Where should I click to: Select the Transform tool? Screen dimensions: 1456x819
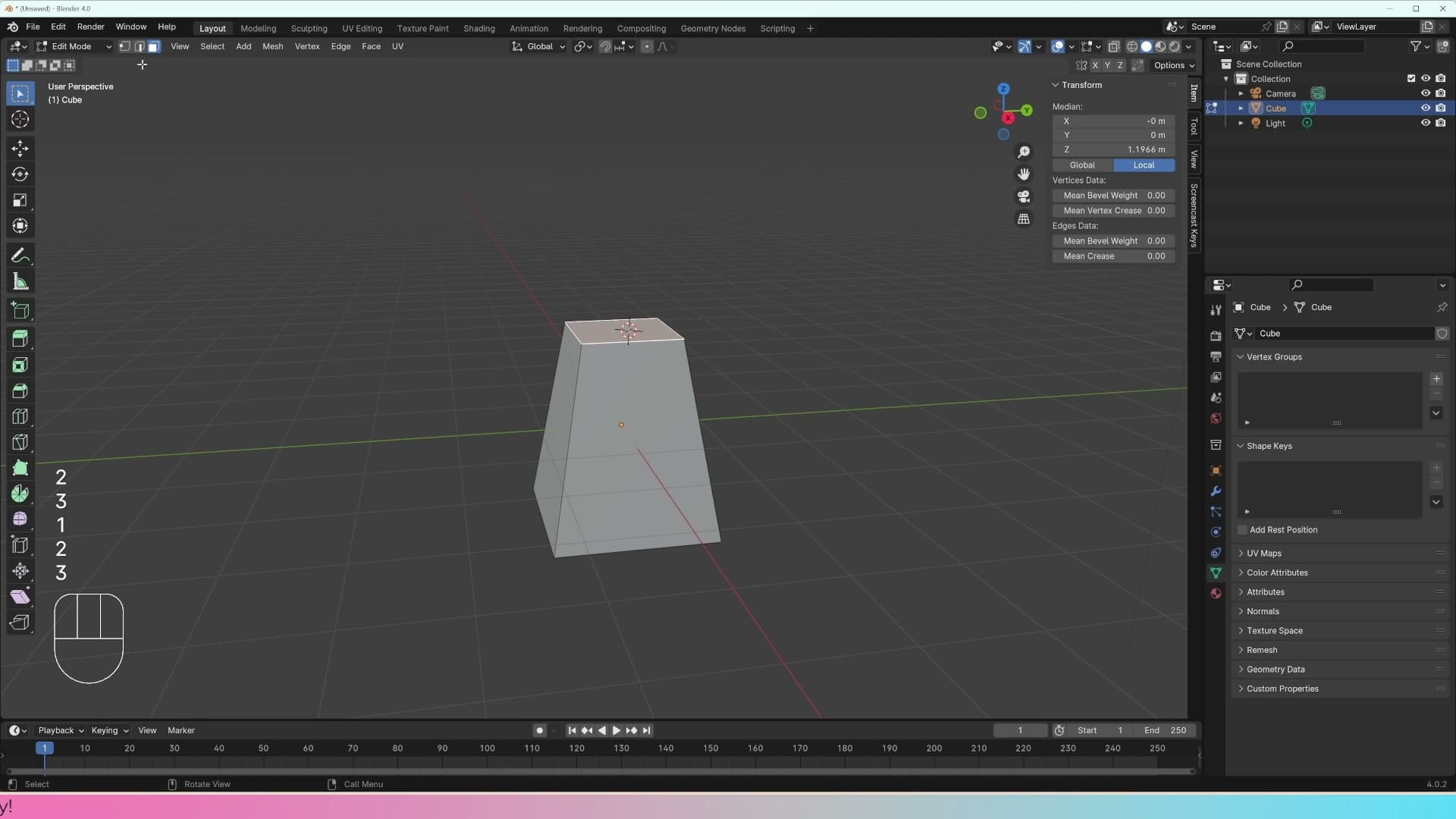[20, 226]
